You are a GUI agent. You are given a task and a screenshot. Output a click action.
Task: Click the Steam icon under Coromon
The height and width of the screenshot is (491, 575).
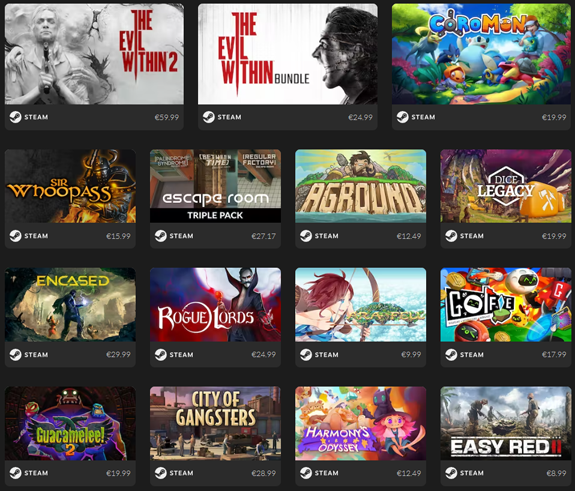pyautogui.click(x=402, y=117)
